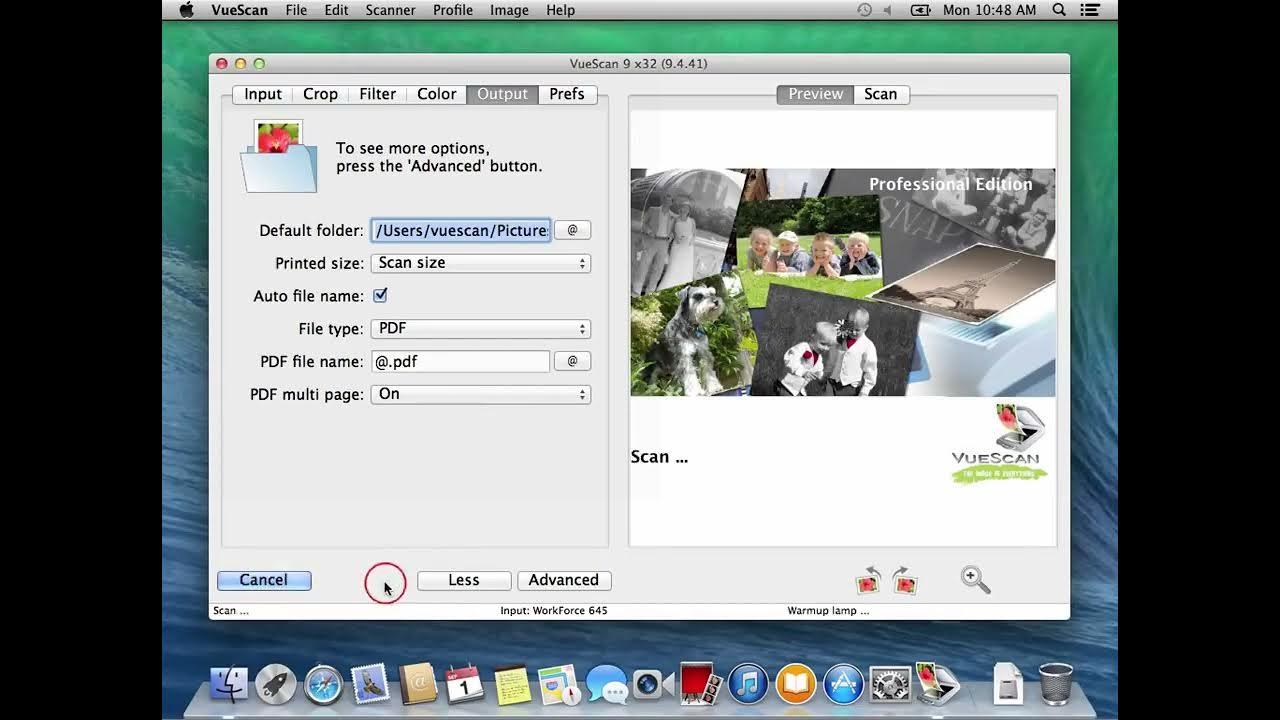Open Messages speech bubble in the Dock
This screenshot has width=1280, height=720.
click(606, 684)
